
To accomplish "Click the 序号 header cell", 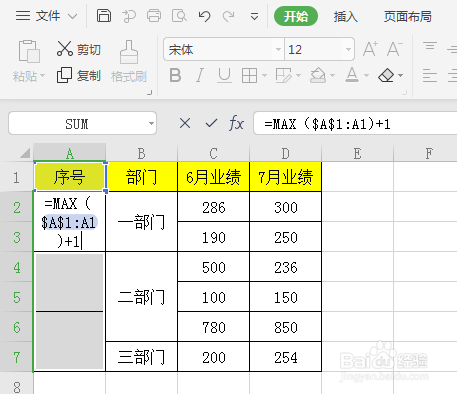I will (x=70, y=177).
